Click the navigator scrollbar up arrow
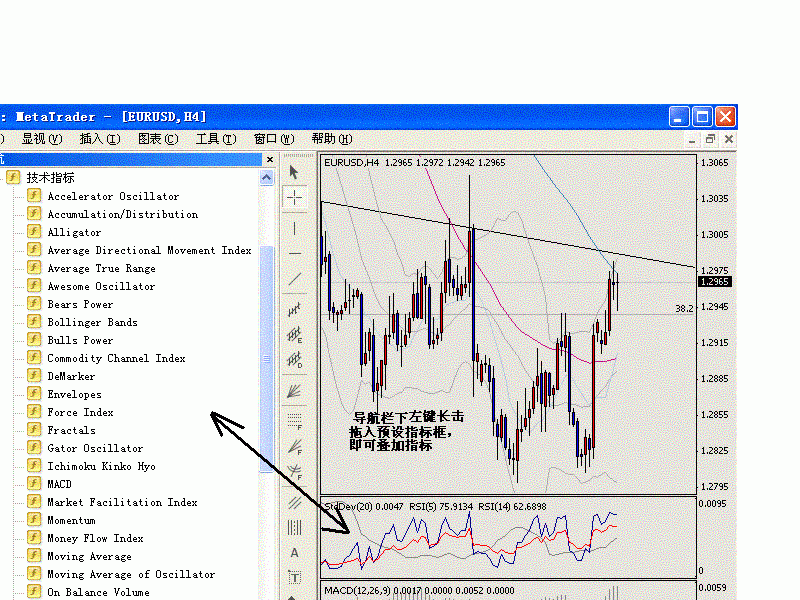Viewport: 800px width, 600px height. (x=266, y=178)
